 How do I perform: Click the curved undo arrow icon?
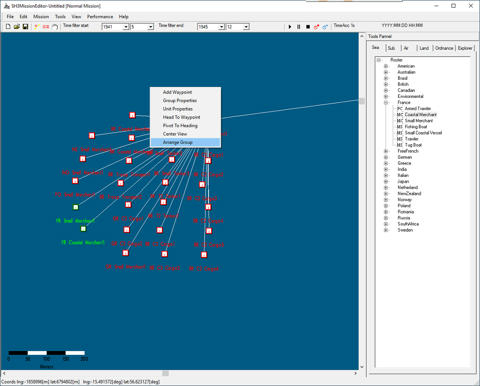tap(55, 27)
